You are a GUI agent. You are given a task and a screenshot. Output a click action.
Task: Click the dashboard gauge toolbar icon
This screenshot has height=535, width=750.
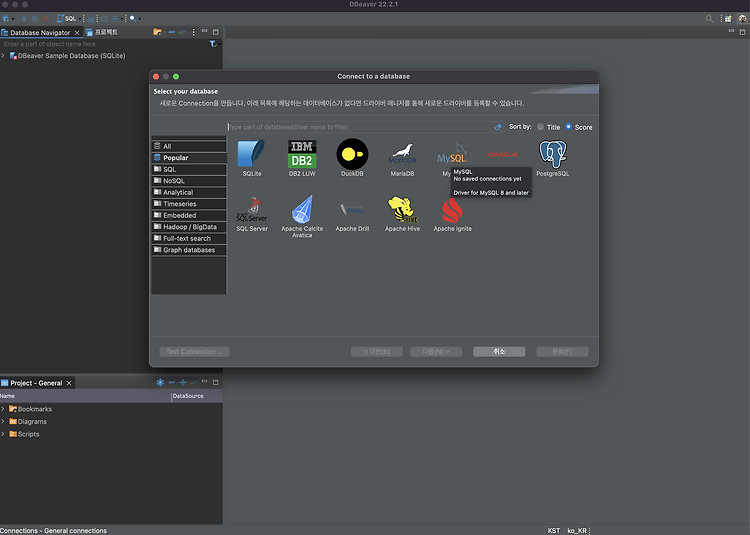pyautogui.click(x=104, y=19)
